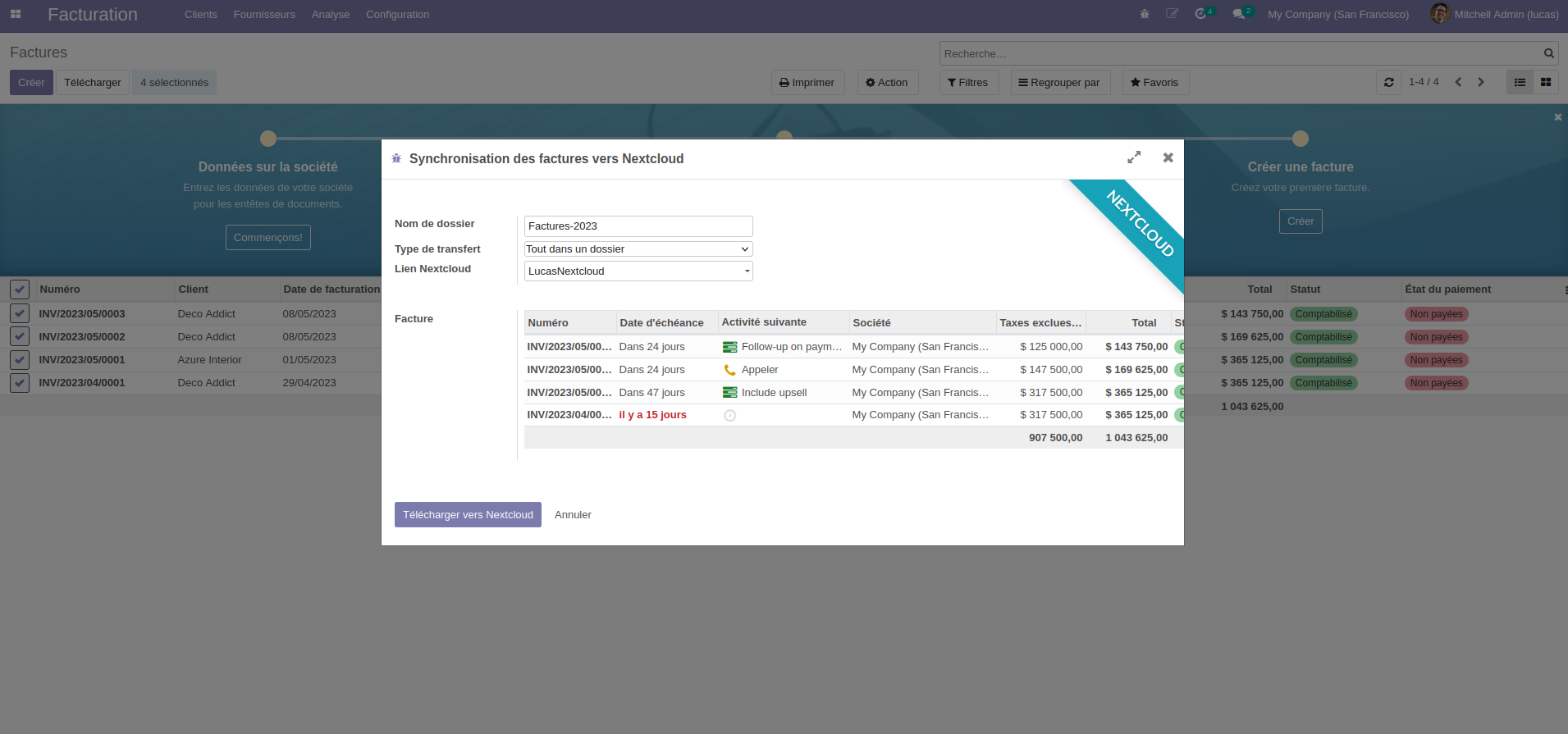1568x734 pixels.
Task: Uncheck invoice INV/2023/05/0003 checkbox
Action: 20,313
